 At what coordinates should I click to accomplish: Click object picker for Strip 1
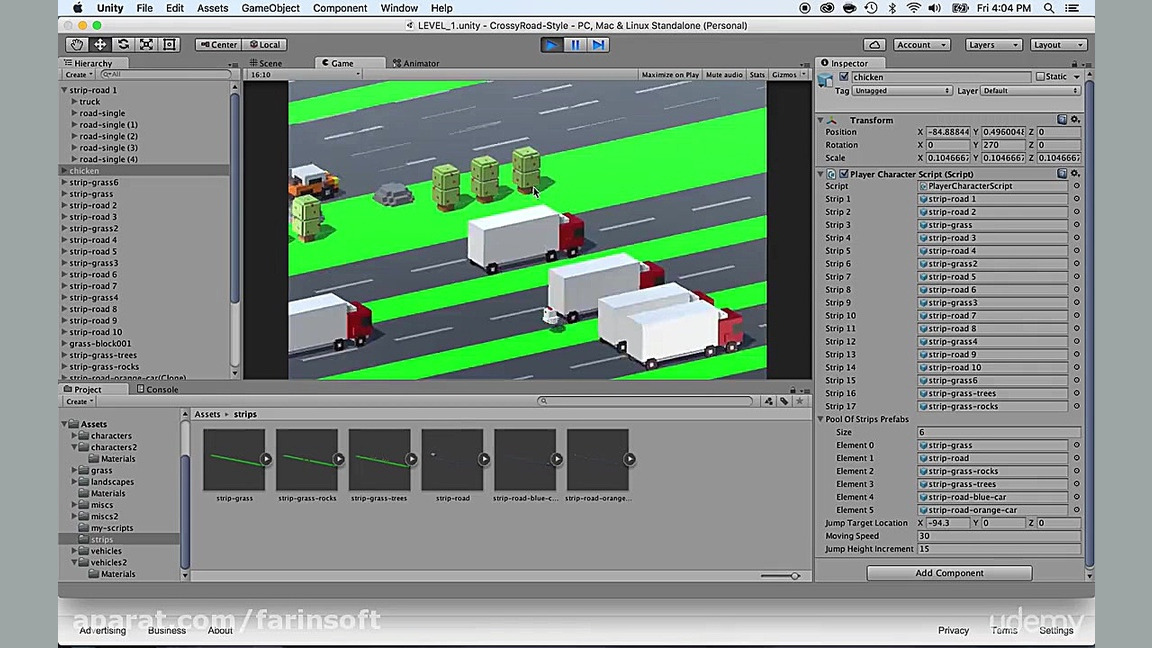(1076, 199)
